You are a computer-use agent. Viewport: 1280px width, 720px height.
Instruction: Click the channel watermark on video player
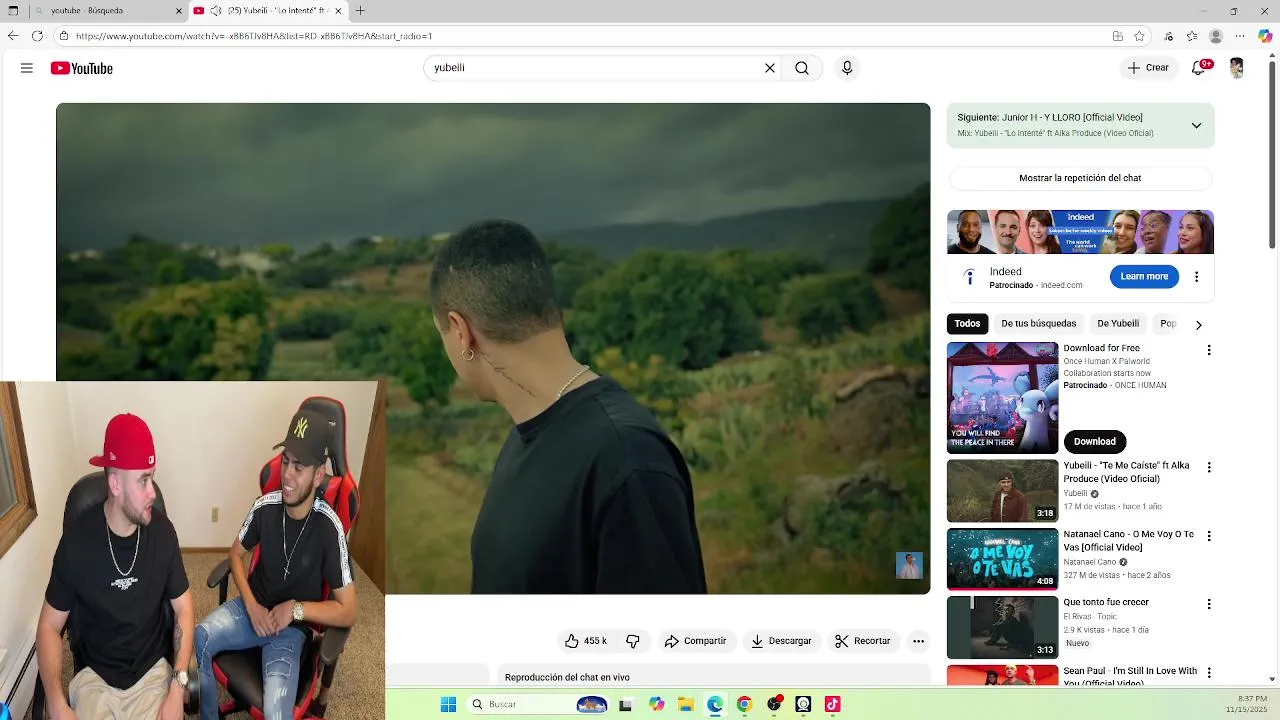pos(909,565)
